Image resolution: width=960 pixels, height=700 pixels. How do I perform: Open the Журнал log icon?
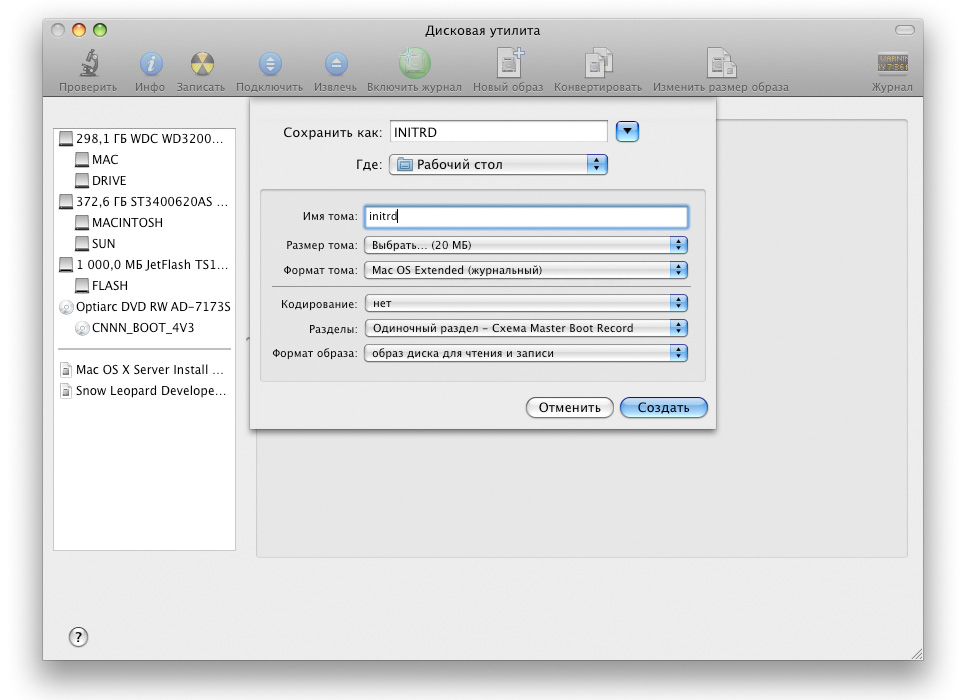[x=892, y=65]
